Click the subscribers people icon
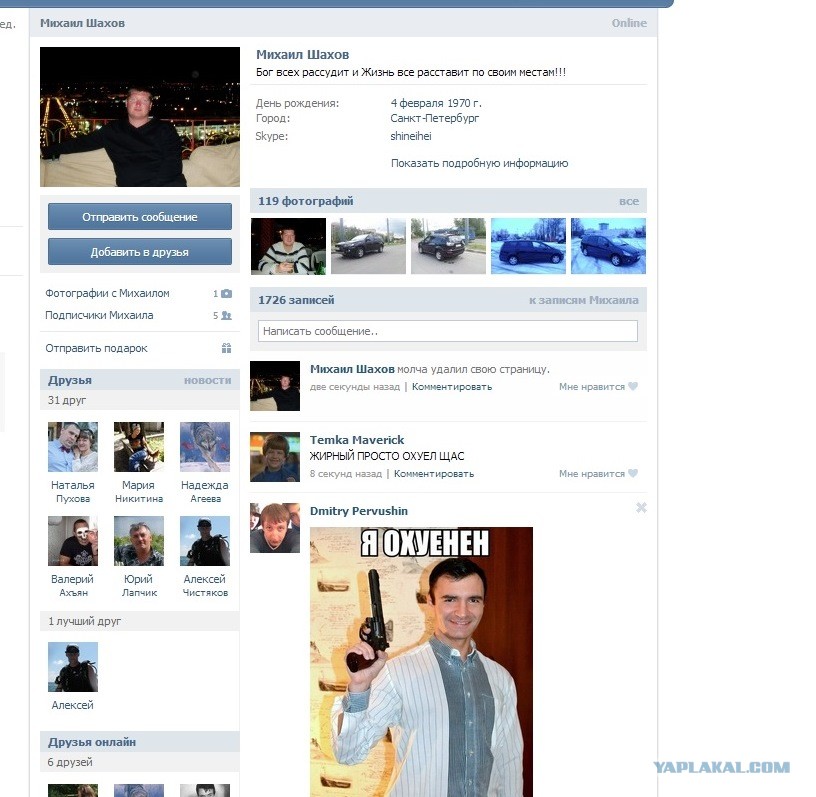816x797 pixels. click(226, 316)
